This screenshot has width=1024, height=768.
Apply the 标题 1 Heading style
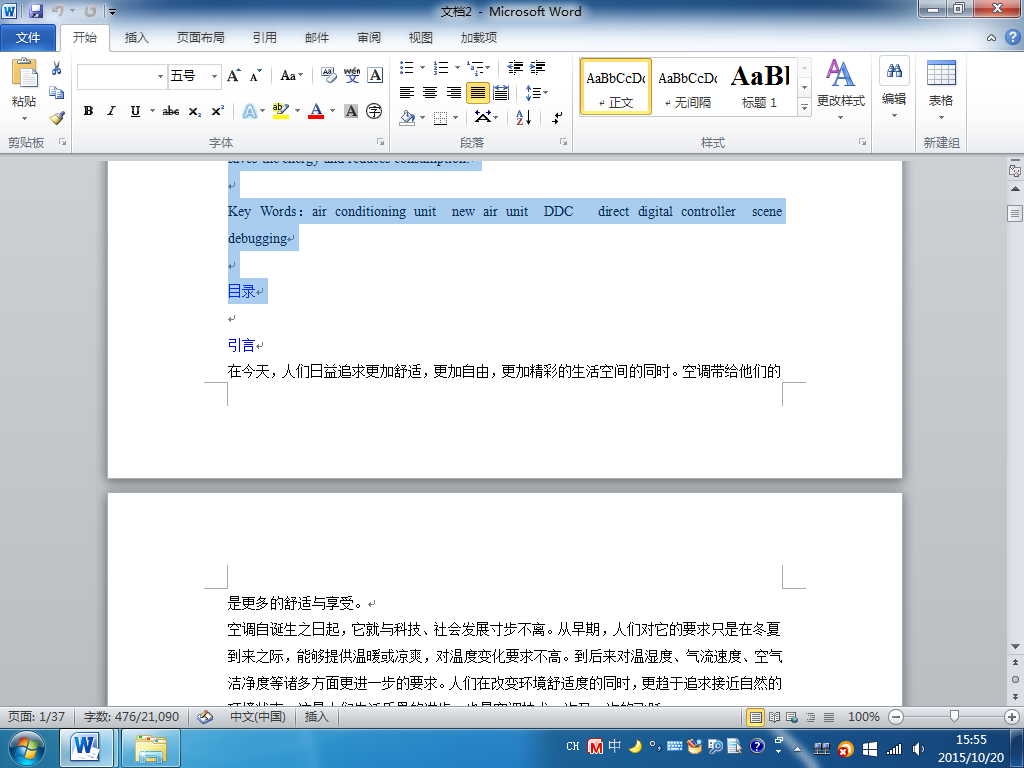760,87
